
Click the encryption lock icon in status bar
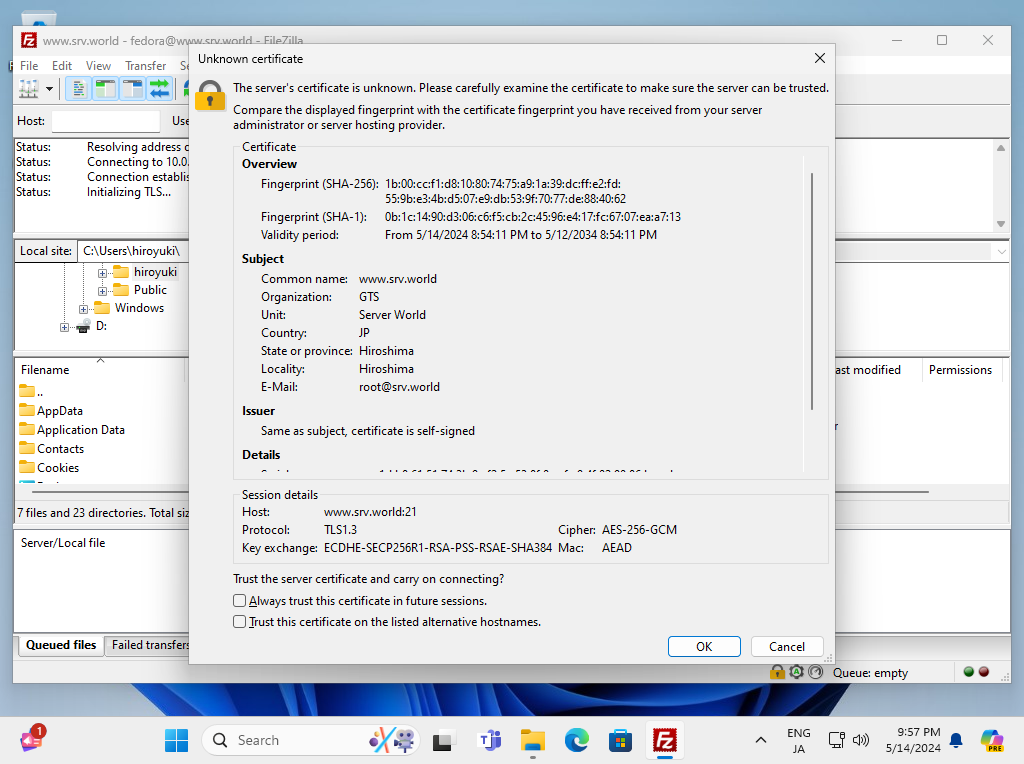[x=777, y=672]
